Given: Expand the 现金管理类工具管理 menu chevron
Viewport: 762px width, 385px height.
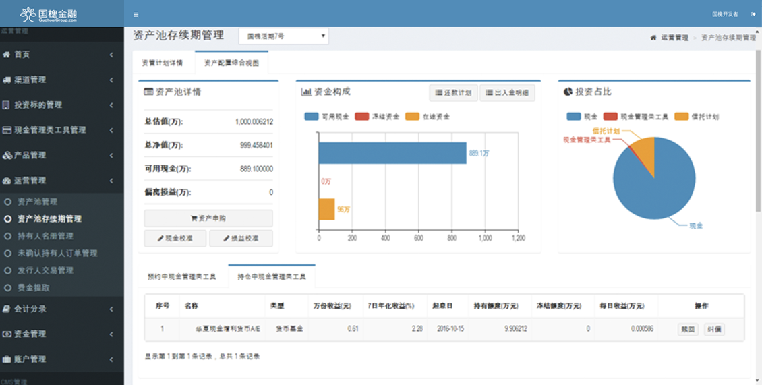Looking at the screenshot, I should (111, 130).
